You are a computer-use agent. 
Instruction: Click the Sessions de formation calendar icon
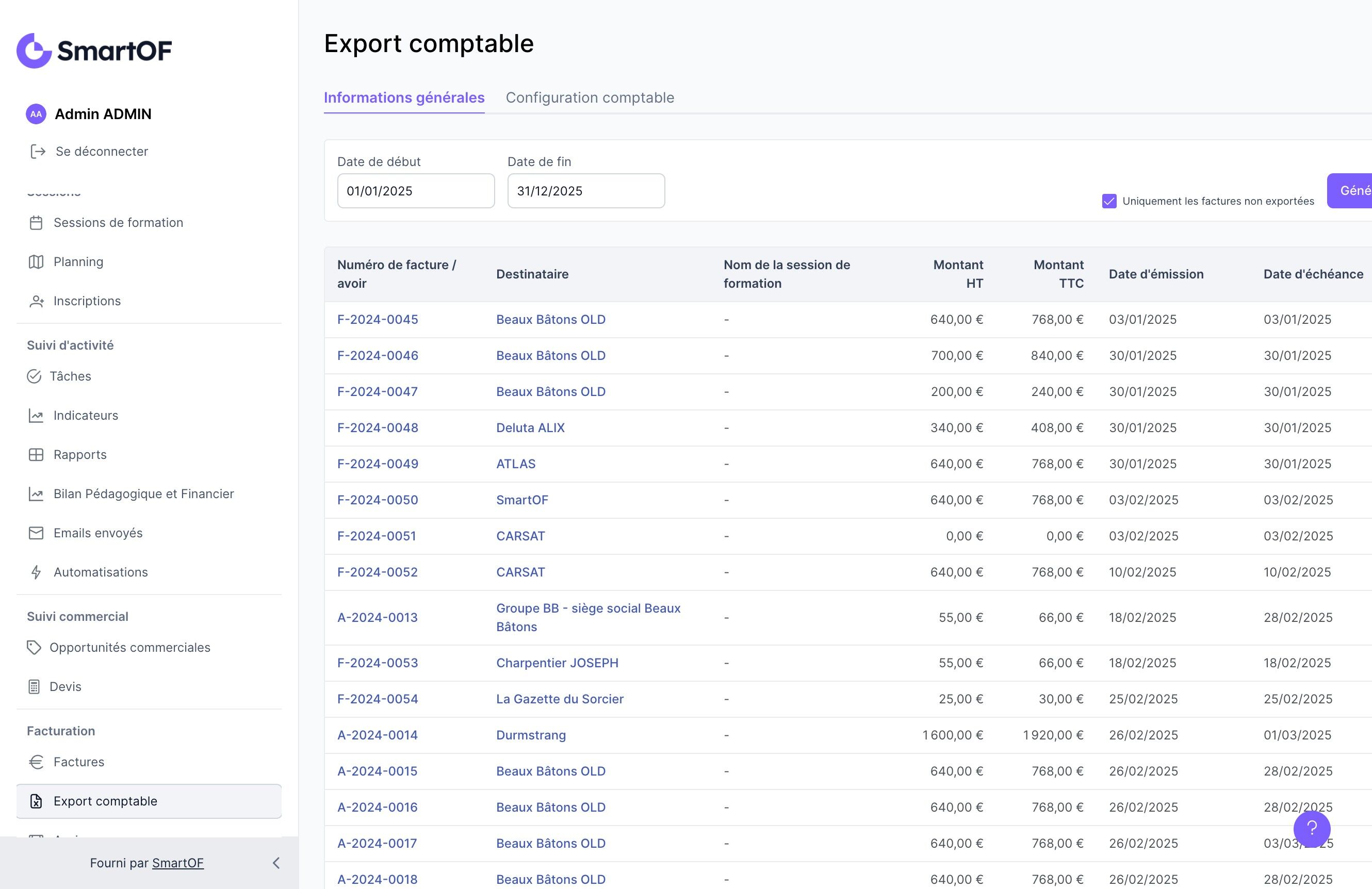pos(36,223)
